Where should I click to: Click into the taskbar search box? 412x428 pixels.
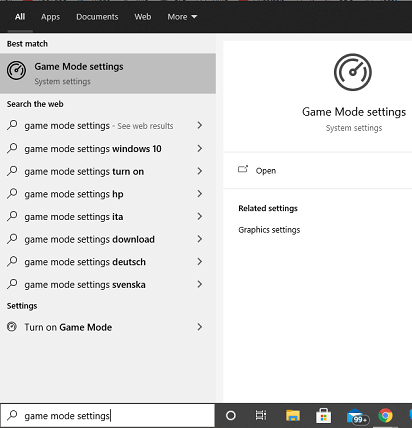(107, 416)
